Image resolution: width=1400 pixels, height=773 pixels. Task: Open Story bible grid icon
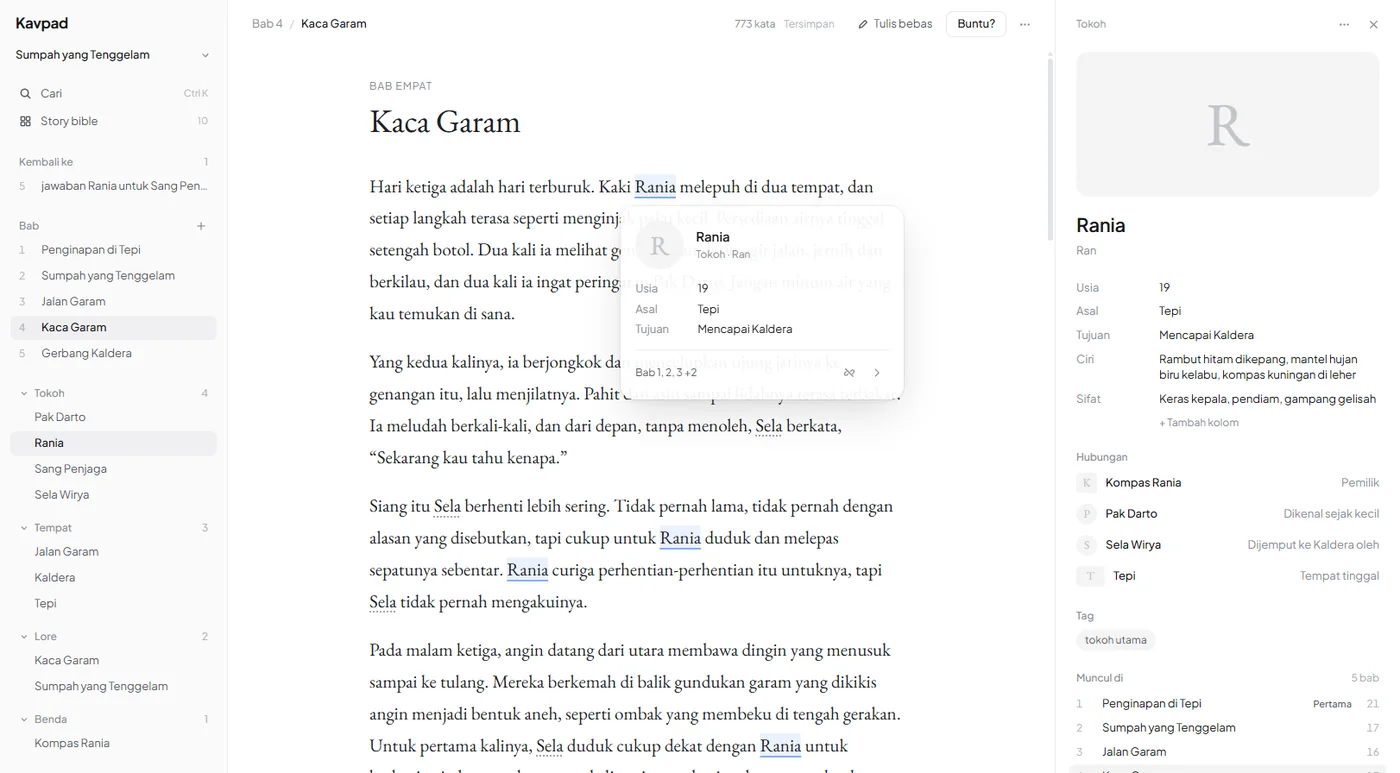[x=25, y=121]
